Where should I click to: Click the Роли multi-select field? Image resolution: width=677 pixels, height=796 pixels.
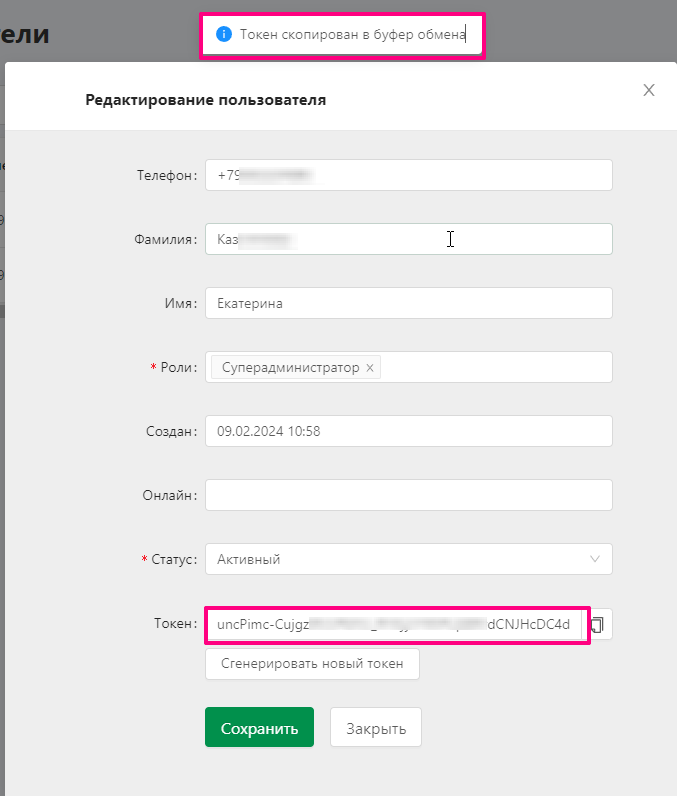tap(409, 367)
